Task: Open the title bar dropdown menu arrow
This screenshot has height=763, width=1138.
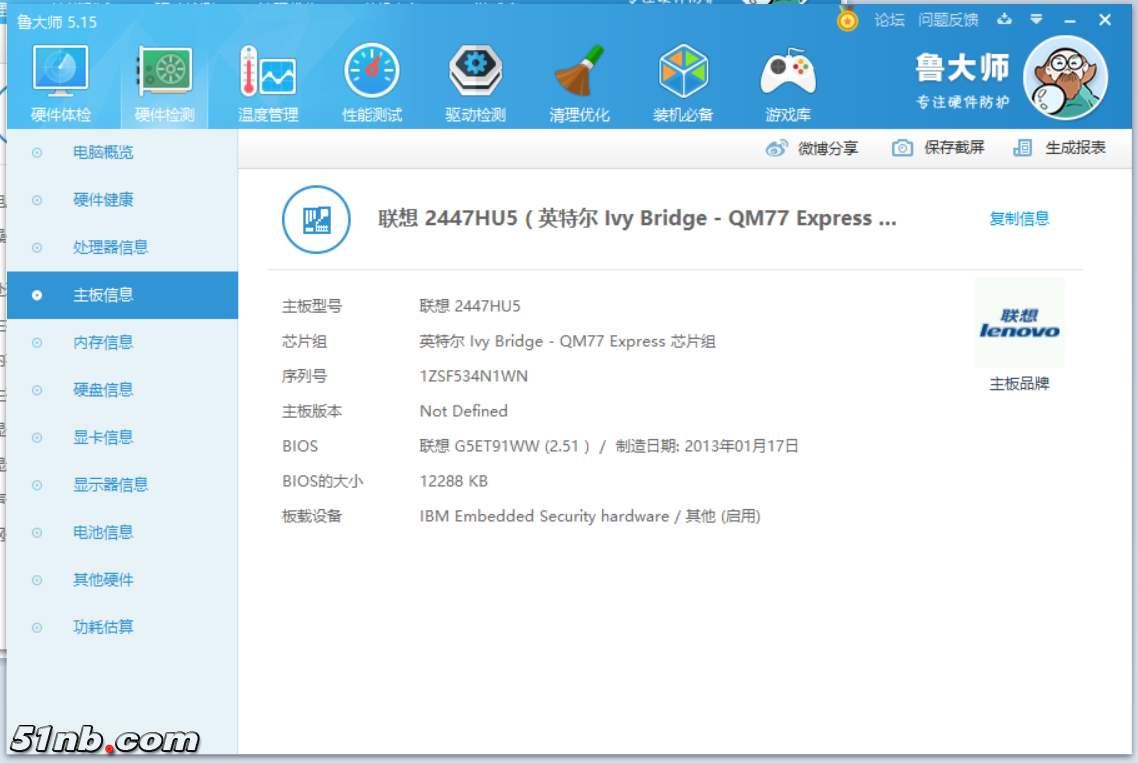Action: (x=1037, y=19)
